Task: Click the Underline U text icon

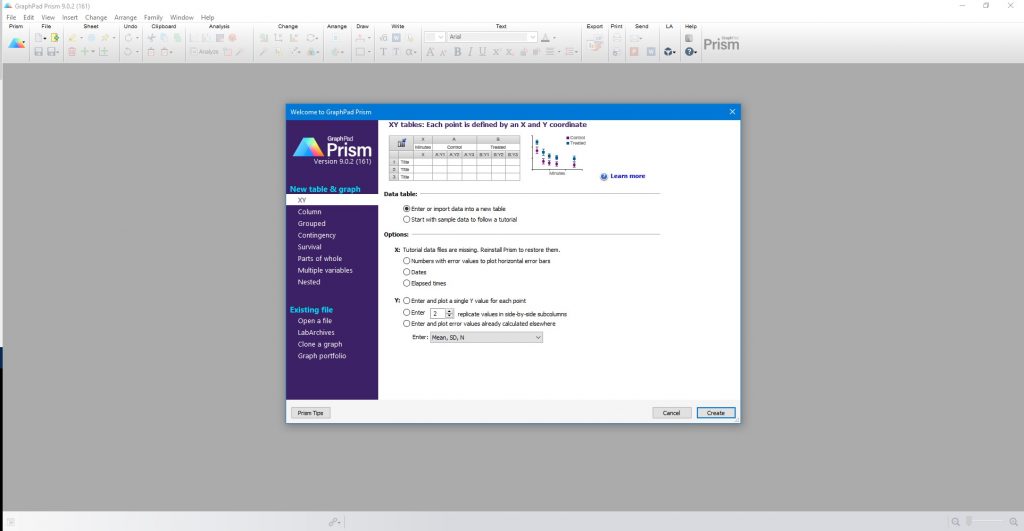Action: pos(483,52)
